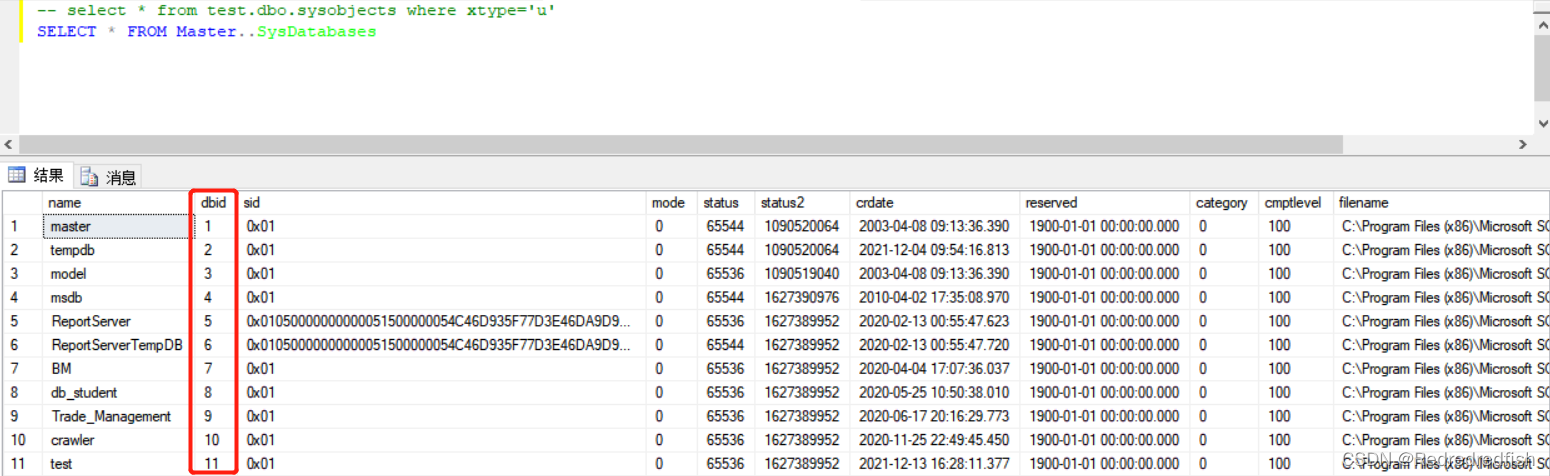The width and height of the screenshot is (1550, 476).
Task: Select the tempdb name cell
Action: coord(117,250)
